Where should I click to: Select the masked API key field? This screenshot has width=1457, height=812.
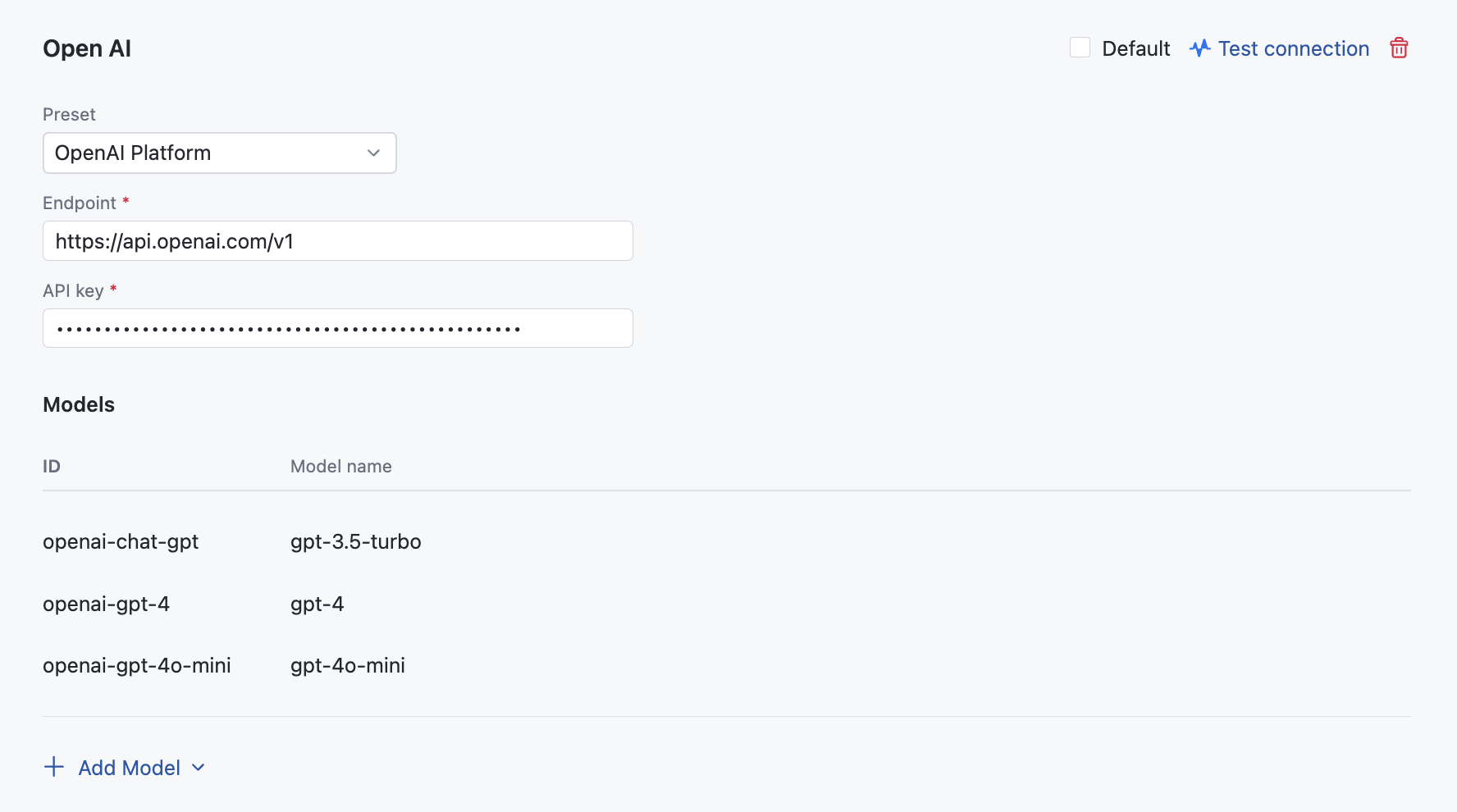click(337, 328)
